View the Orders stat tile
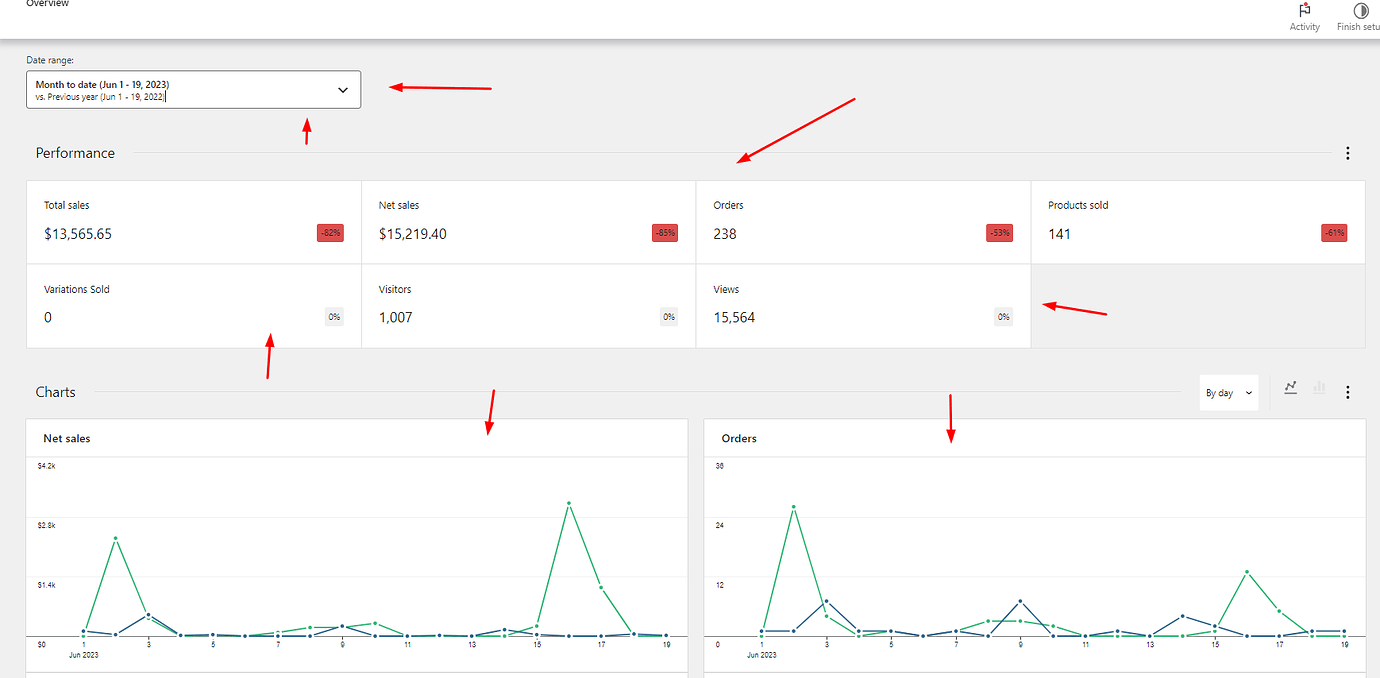The image size is (1380, 678). tap(862, 222)
